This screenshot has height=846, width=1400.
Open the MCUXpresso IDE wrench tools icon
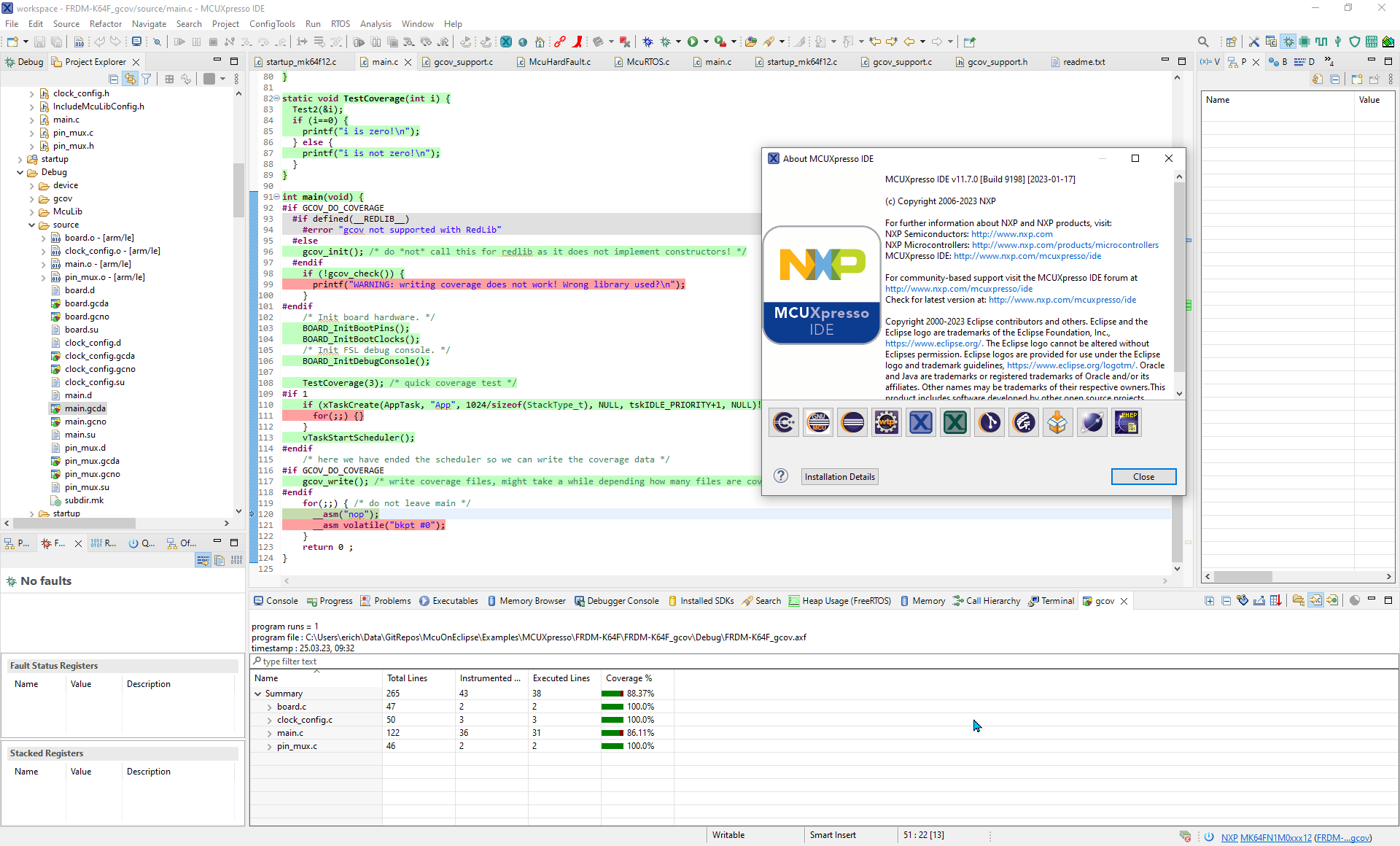[1255, 42]
